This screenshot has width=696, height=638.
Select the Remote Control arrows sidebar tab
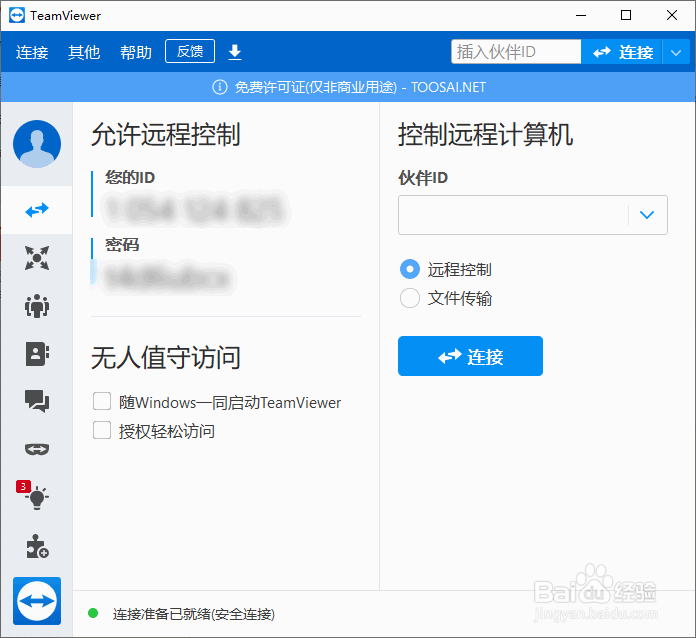coord(37,210)
